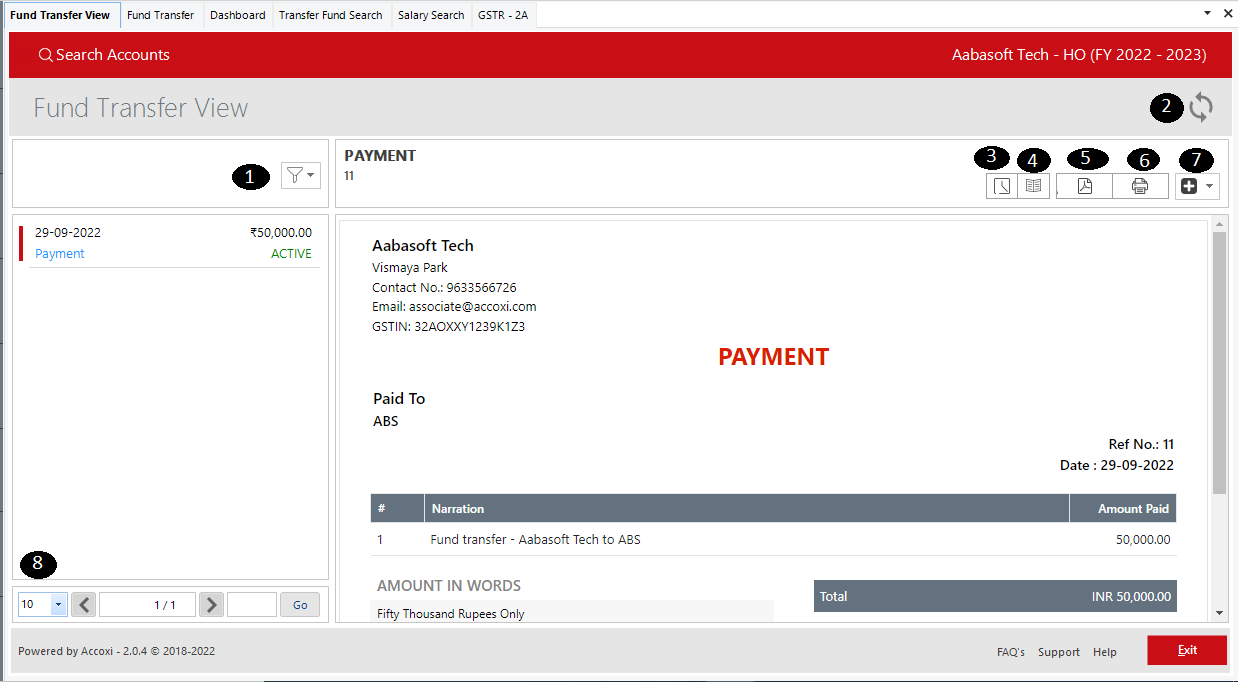1238x682 pixels.
Task: Click the Contact No.: 9633566726 line
Action: [x=444, y=288]
